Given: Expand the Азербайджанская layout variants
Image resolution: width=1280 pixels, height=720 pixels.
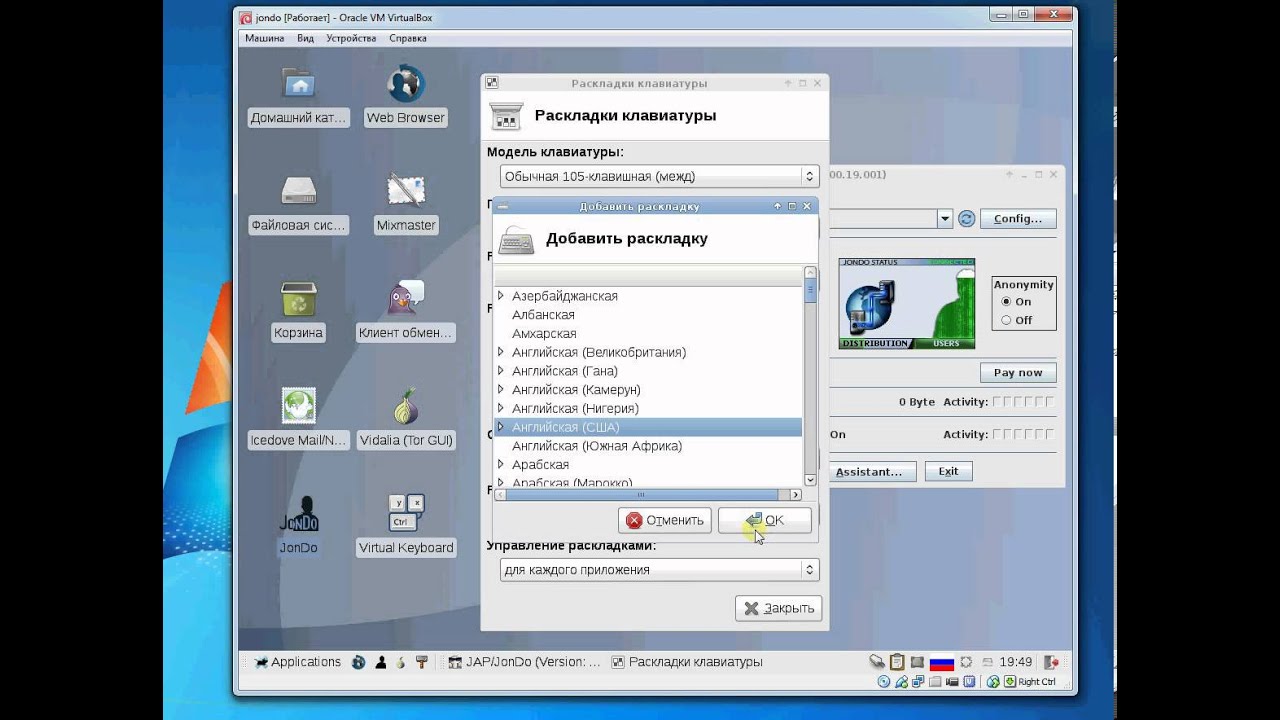Looking at the screenshot, I should click(501, 296).
